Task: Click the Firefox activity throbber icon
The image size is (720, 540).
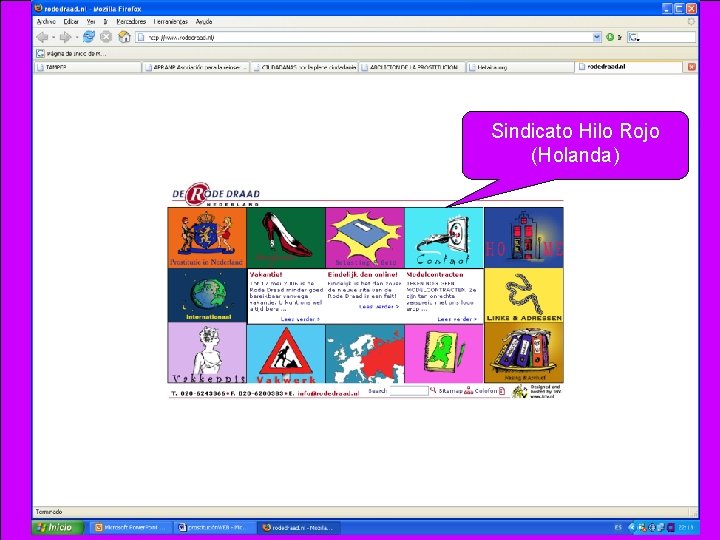Action: point(691,21)
